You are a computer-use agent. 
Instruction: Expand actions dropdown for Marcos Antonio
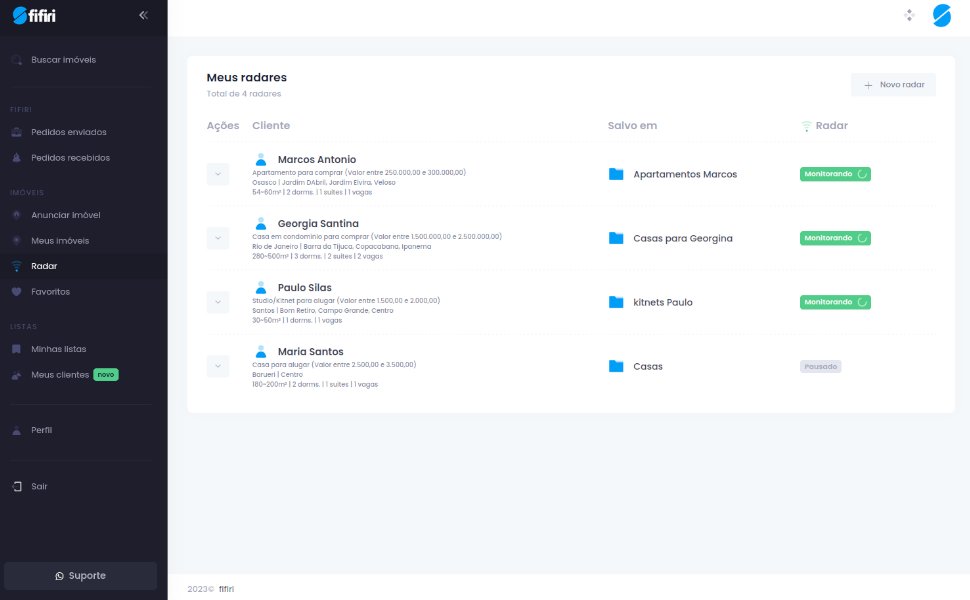coord(218,174)
